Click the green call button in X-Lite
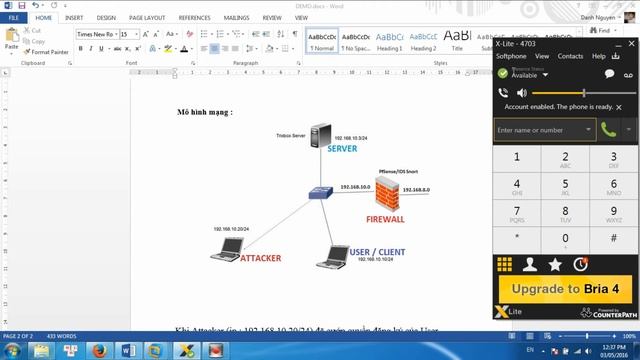The image size is (640, 360). (608, 130)
